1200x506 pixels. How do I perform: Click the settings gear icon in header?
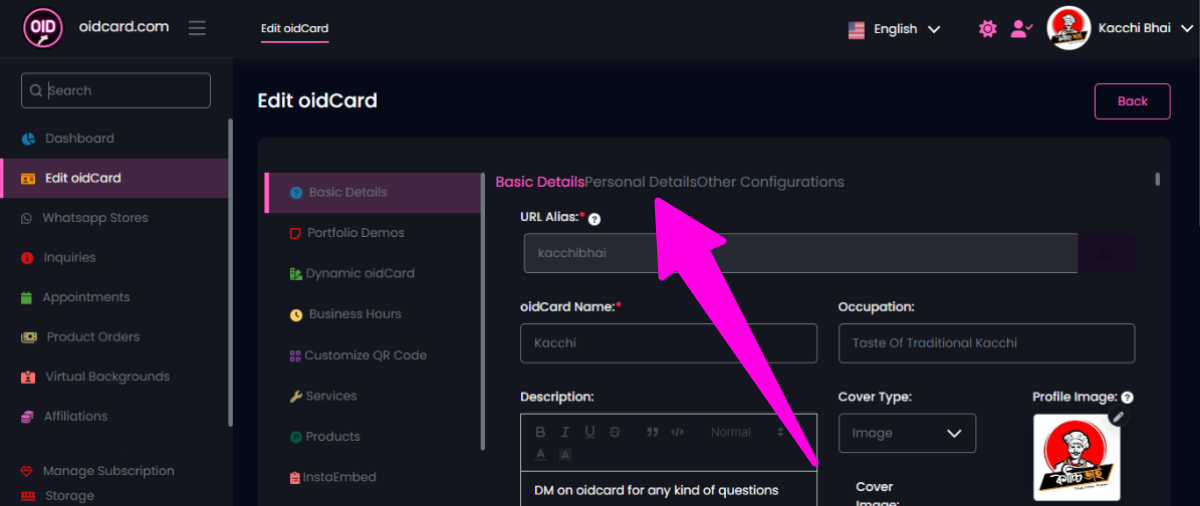988,29
